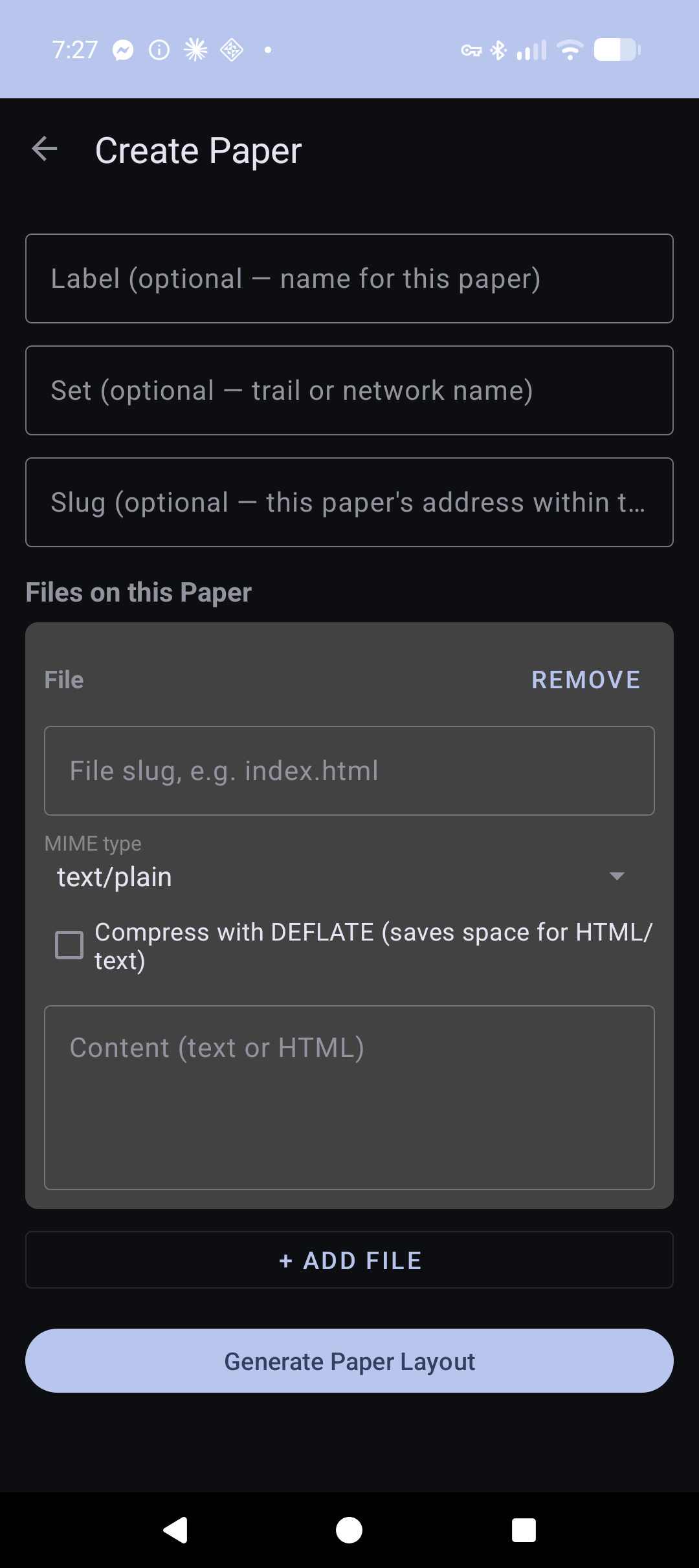Tap the Android home navigation button

click(x=349, y=1530)
